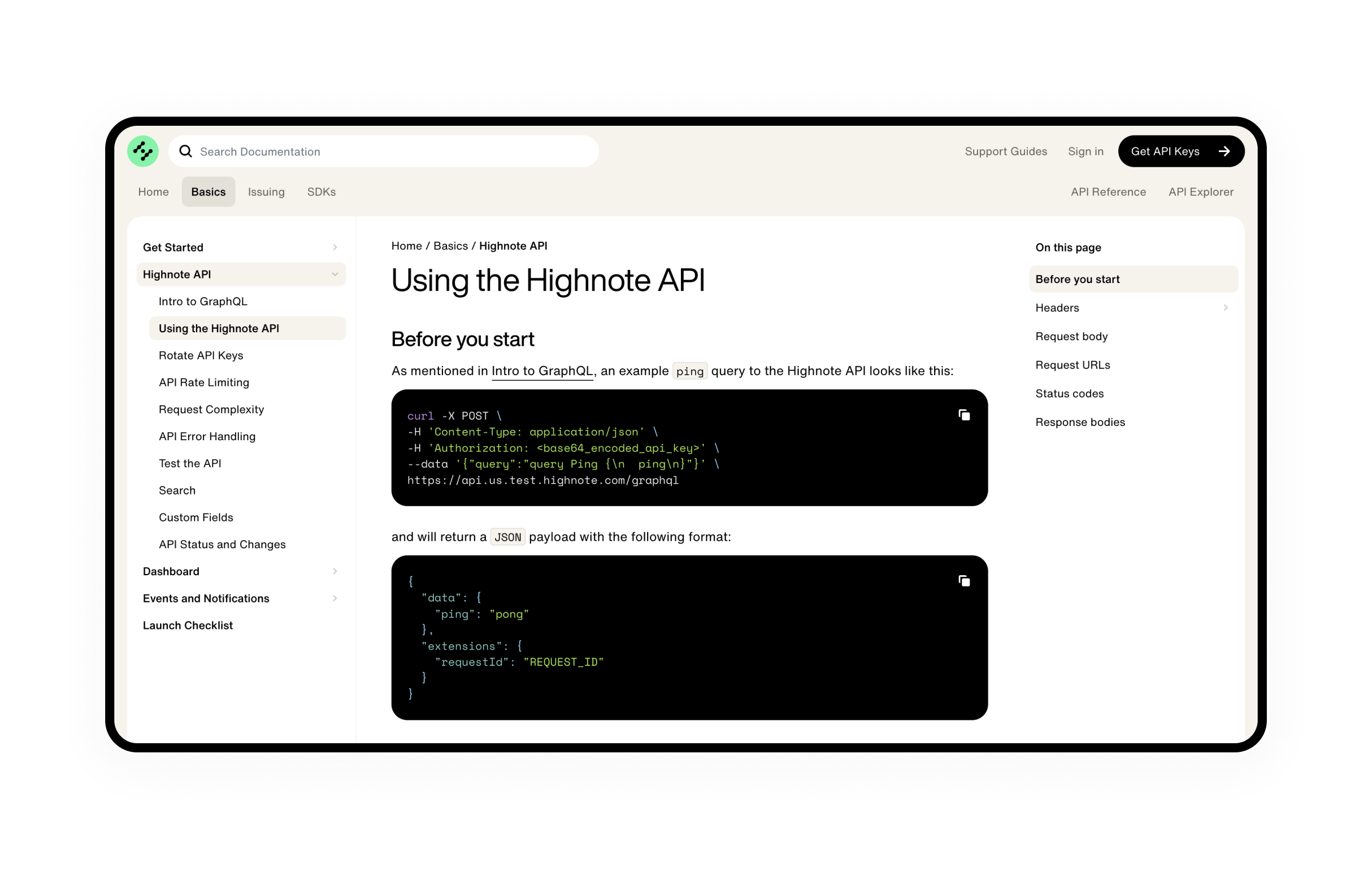Open Support Guides link
Screen dimensions: 1372x869
(x=1006, y=152)
